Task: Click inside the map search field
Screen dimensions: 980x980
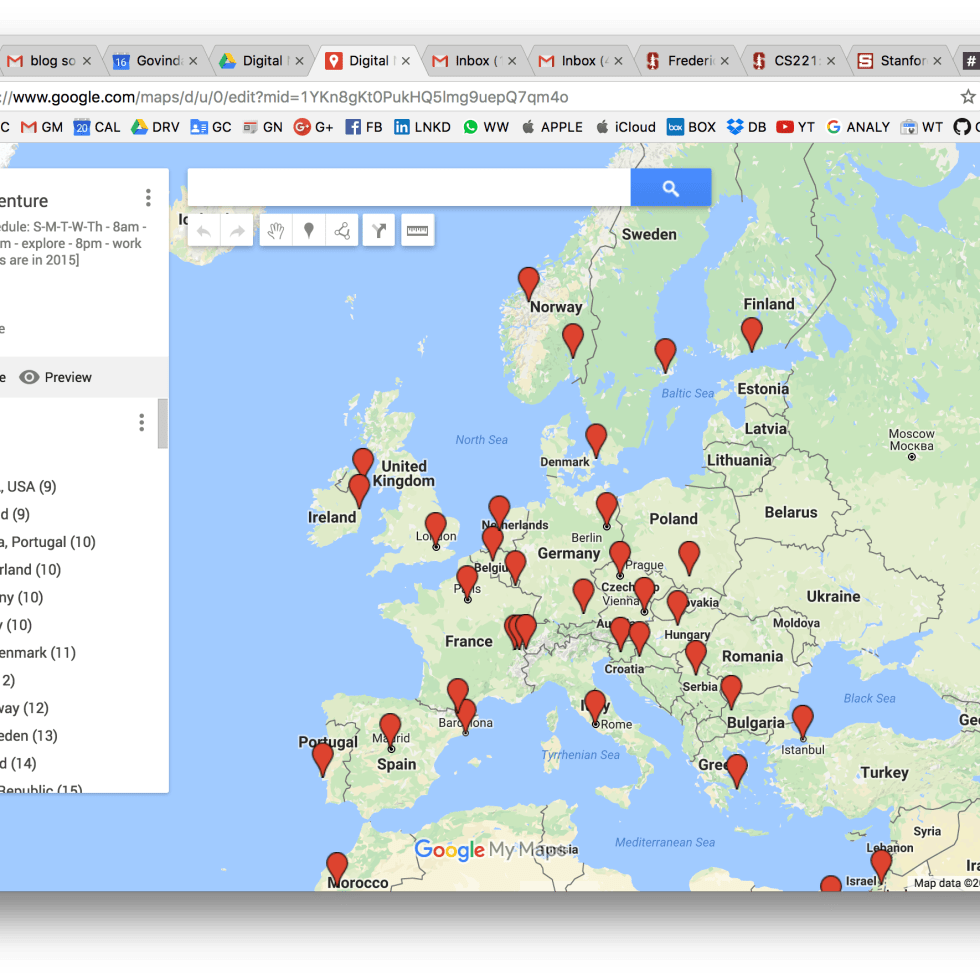Action: (x=408, y=187)
